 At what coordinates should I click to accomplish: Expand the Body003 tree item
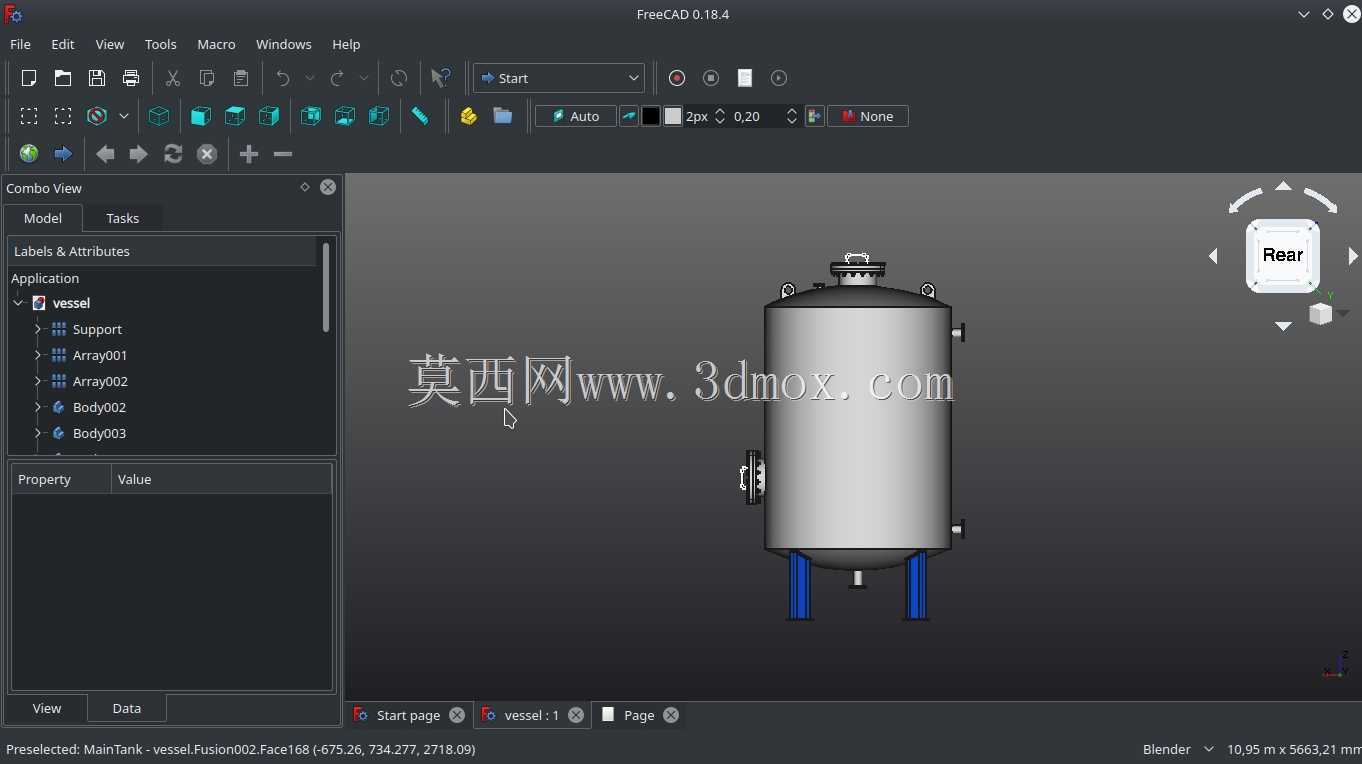click(38, 433)
